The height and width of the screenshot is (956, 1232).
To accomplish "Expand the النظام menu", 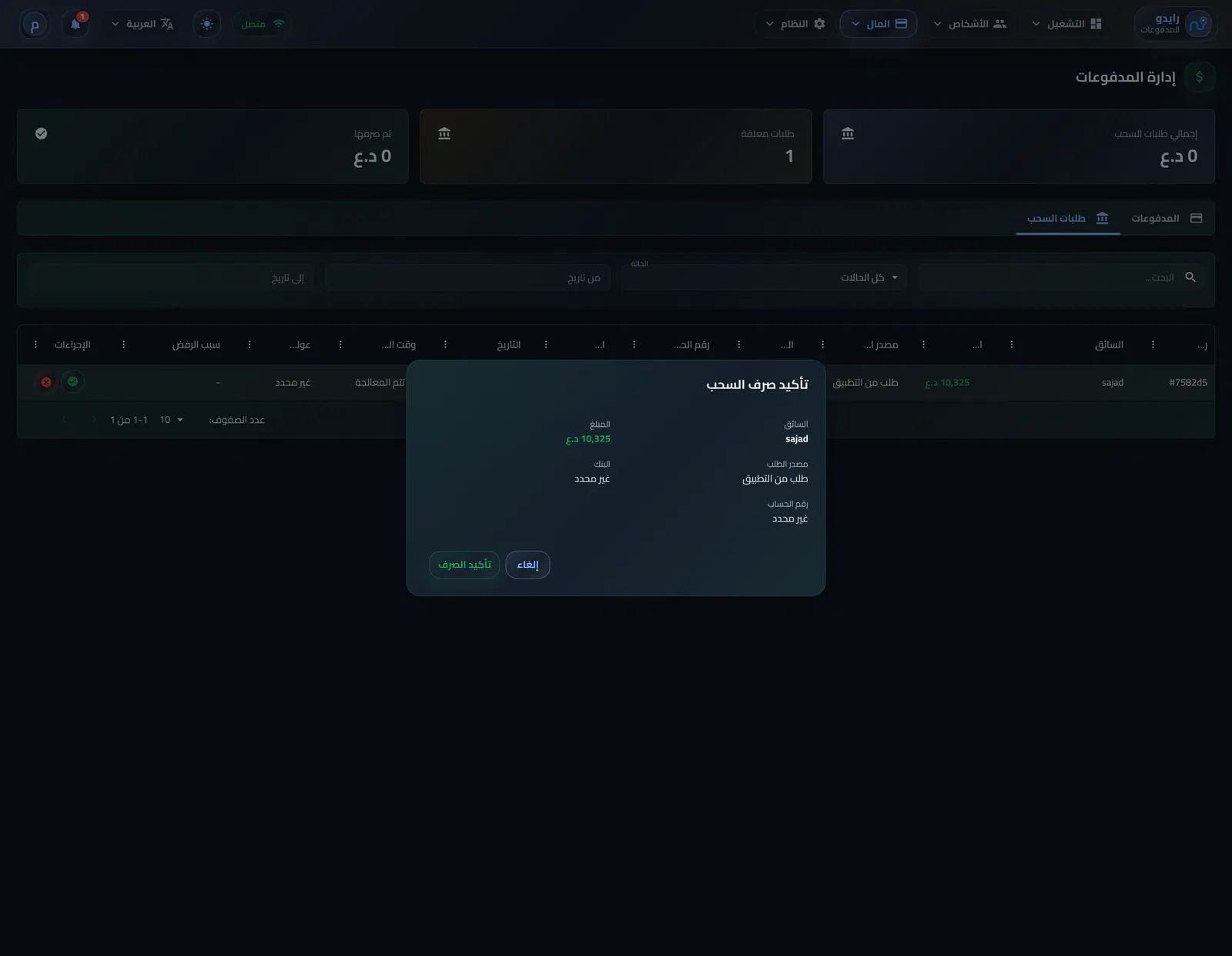I will pyautogui.click(x=795, y=24).
